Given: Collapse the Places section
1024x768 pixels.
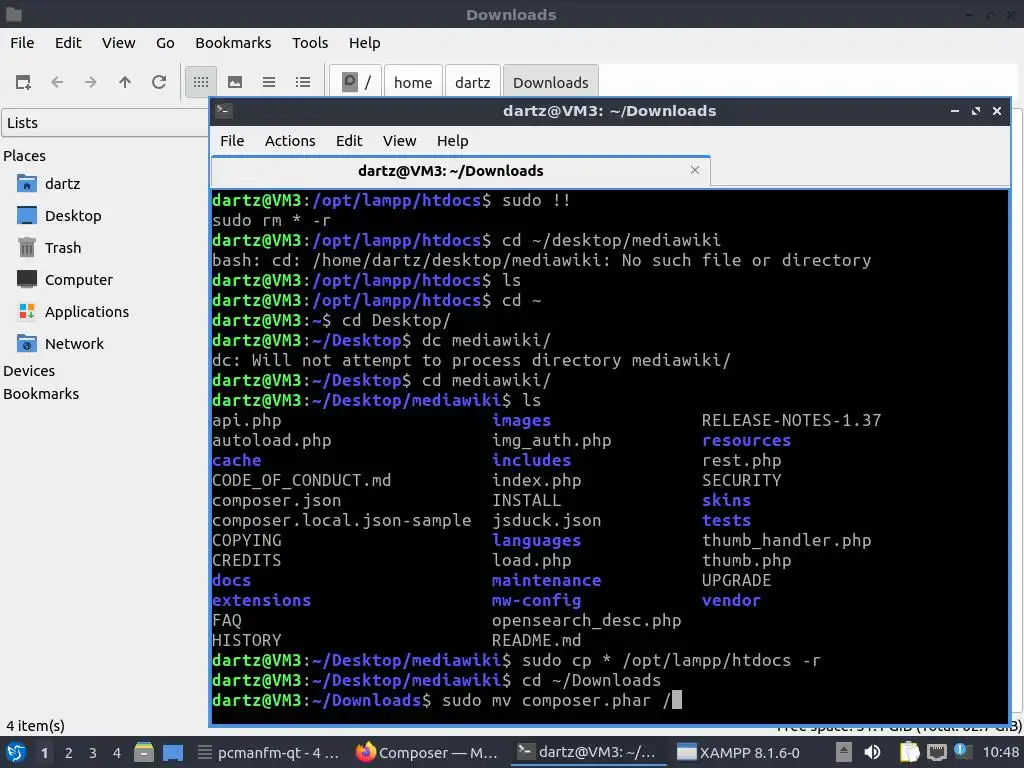Looking at the screenshot, I should pyautogui.click(x=24, y=156).
